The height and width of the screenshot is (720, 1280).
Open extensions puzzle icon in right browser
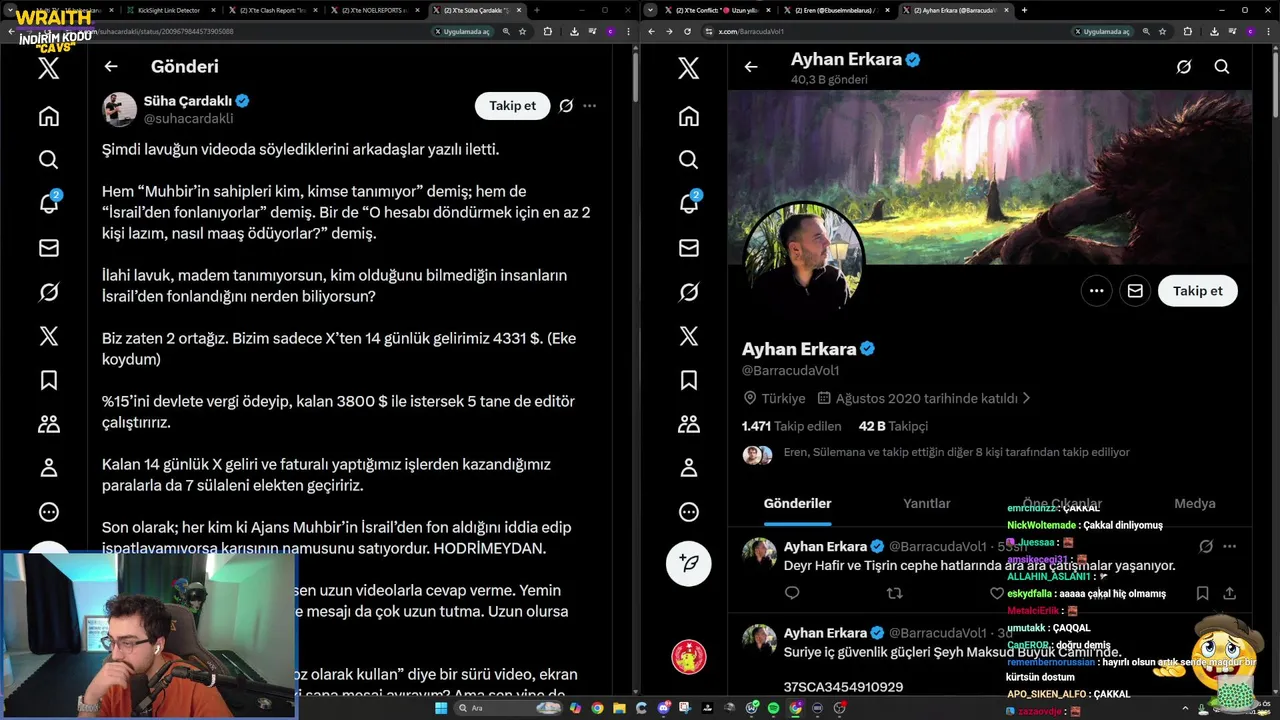point(1187,31)
